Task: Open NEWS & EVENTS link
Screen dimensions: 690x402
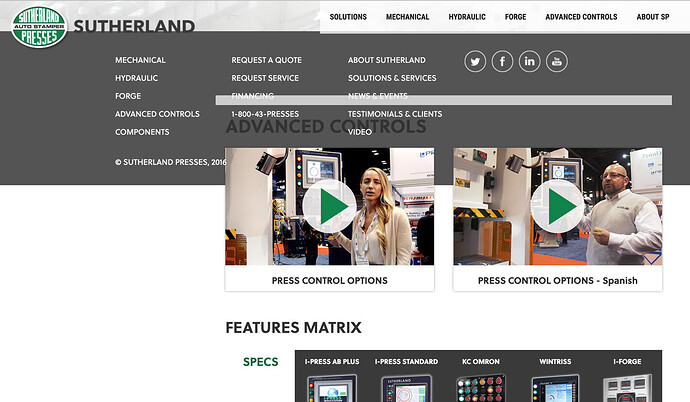Action: [378, 96]
